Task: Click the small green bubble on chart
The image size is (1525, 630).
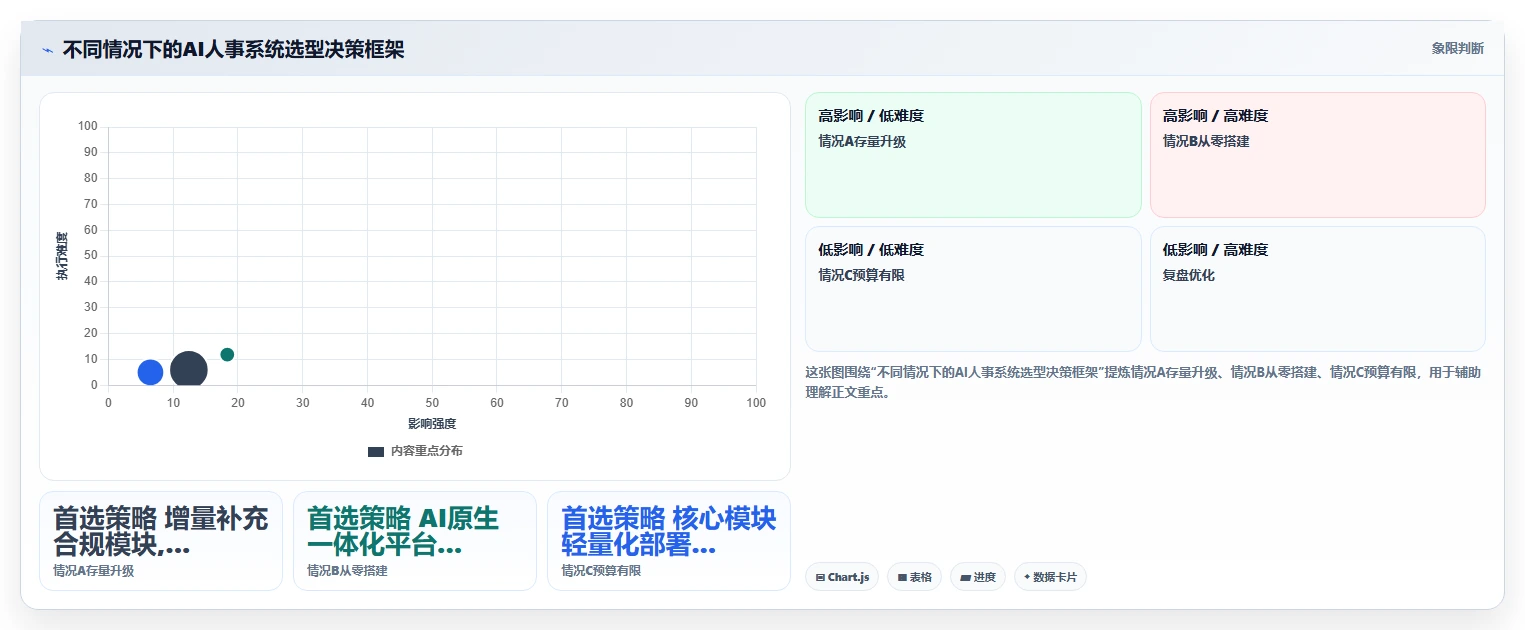Action: [x=227, y=354]
